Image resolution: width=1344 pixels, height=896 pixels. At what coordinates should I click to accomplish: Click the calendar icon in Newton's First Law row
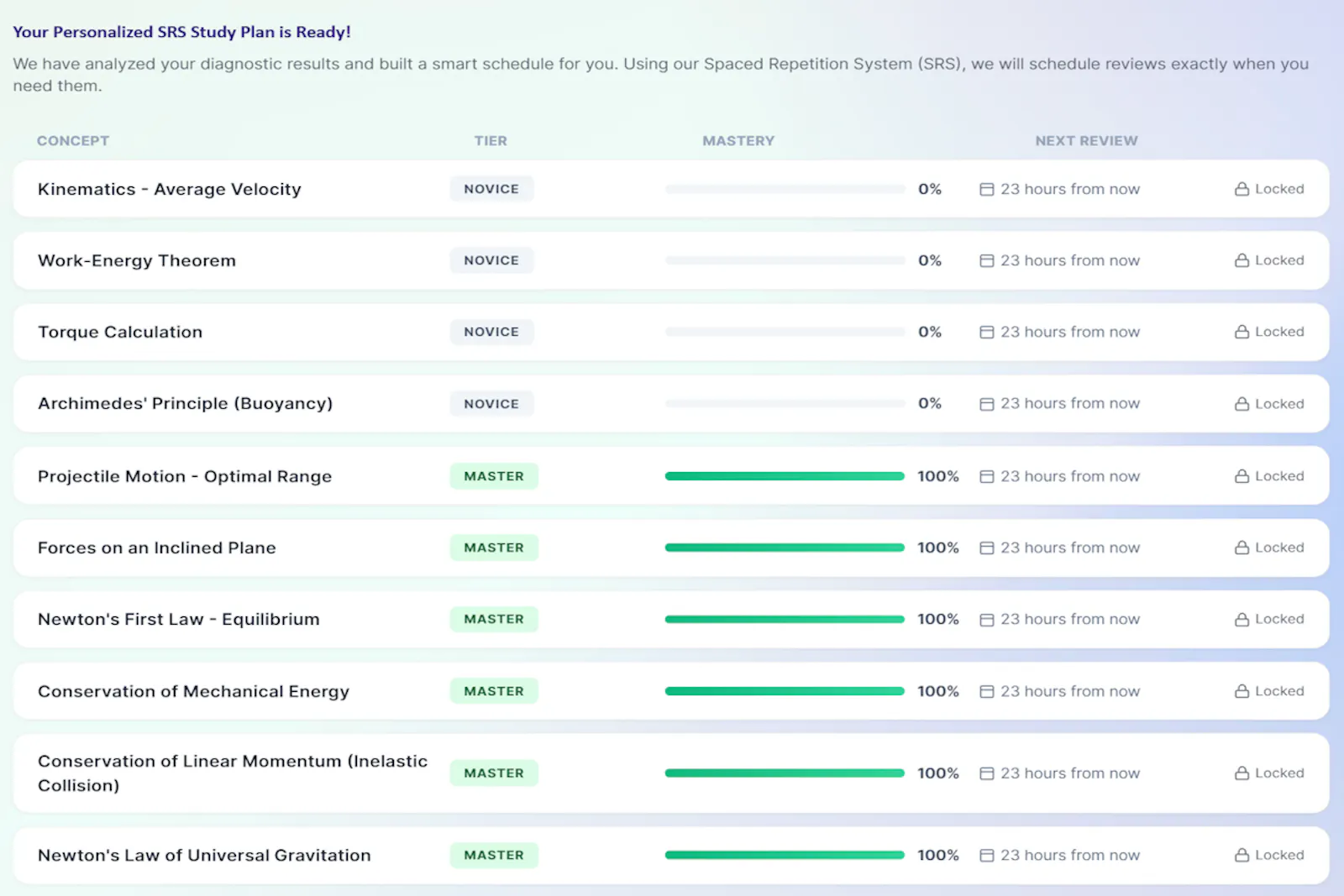tap(987, 619)
